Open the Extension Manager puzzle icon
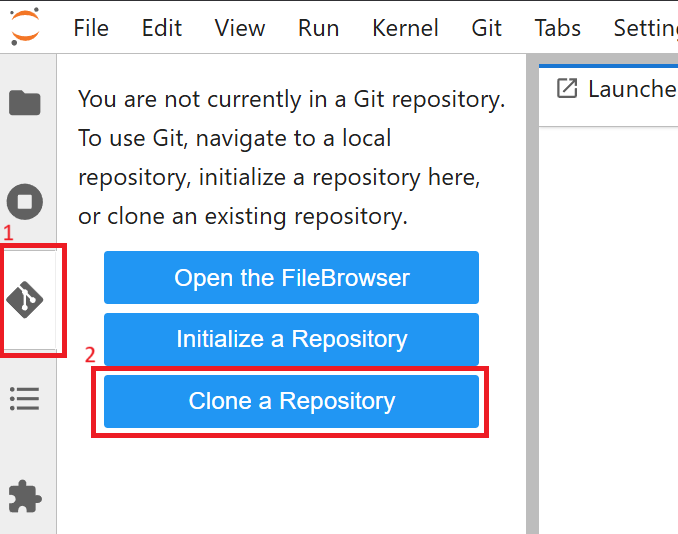Screen dimensions: 678x534 pyautogui.click(x=25, y=497)
